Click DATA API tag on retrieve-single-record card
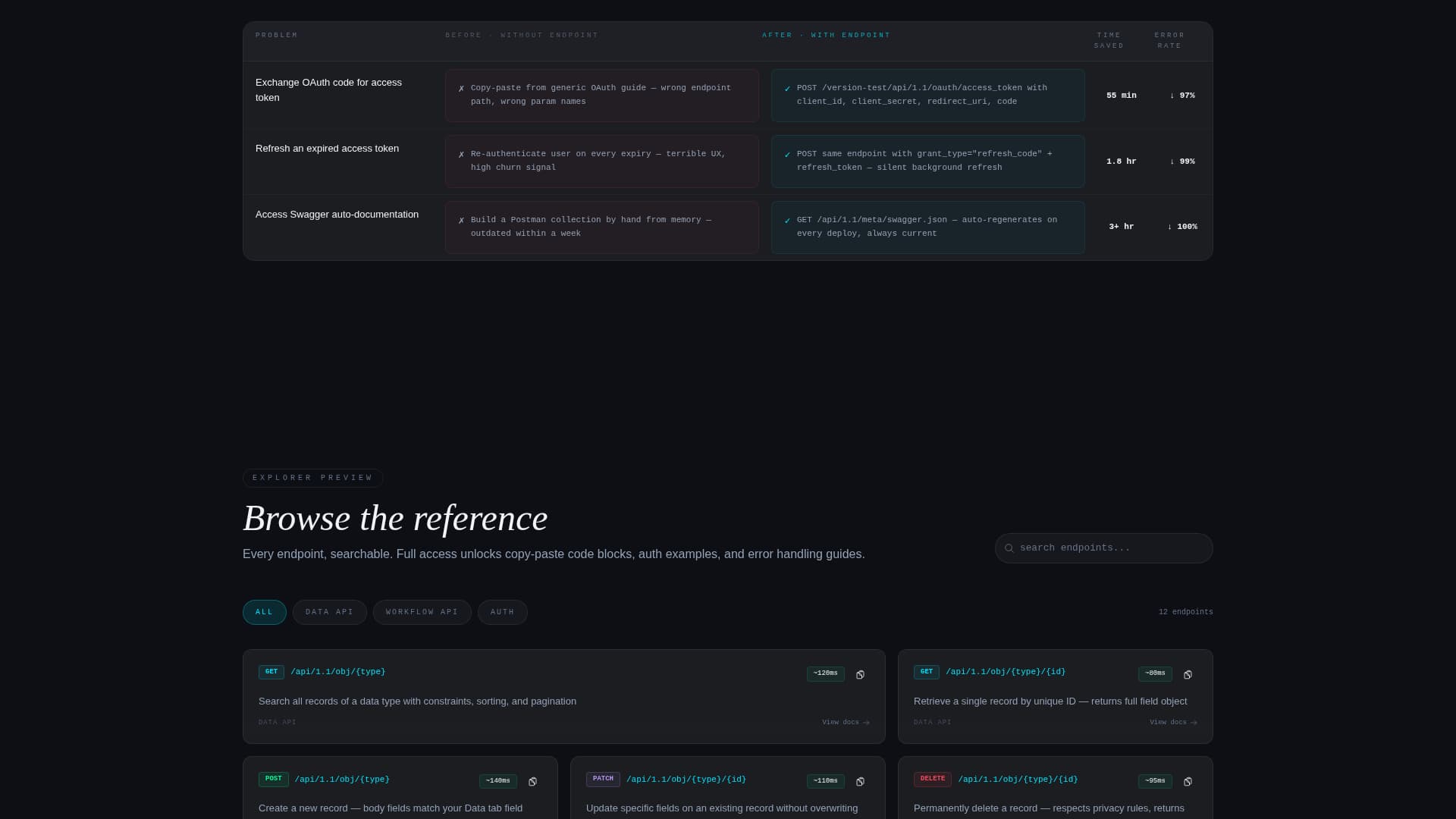1456x819 pixels. (x=933, y=723)
